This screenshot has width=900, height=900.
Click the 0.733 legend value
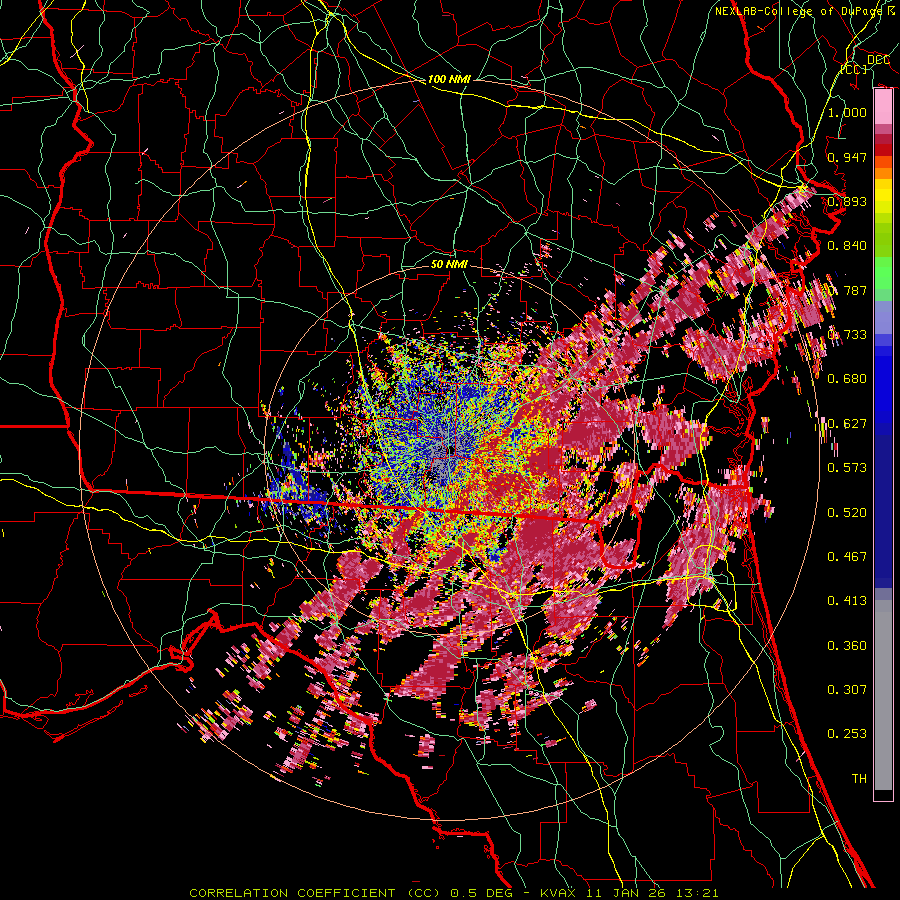(x=847, y=335)
